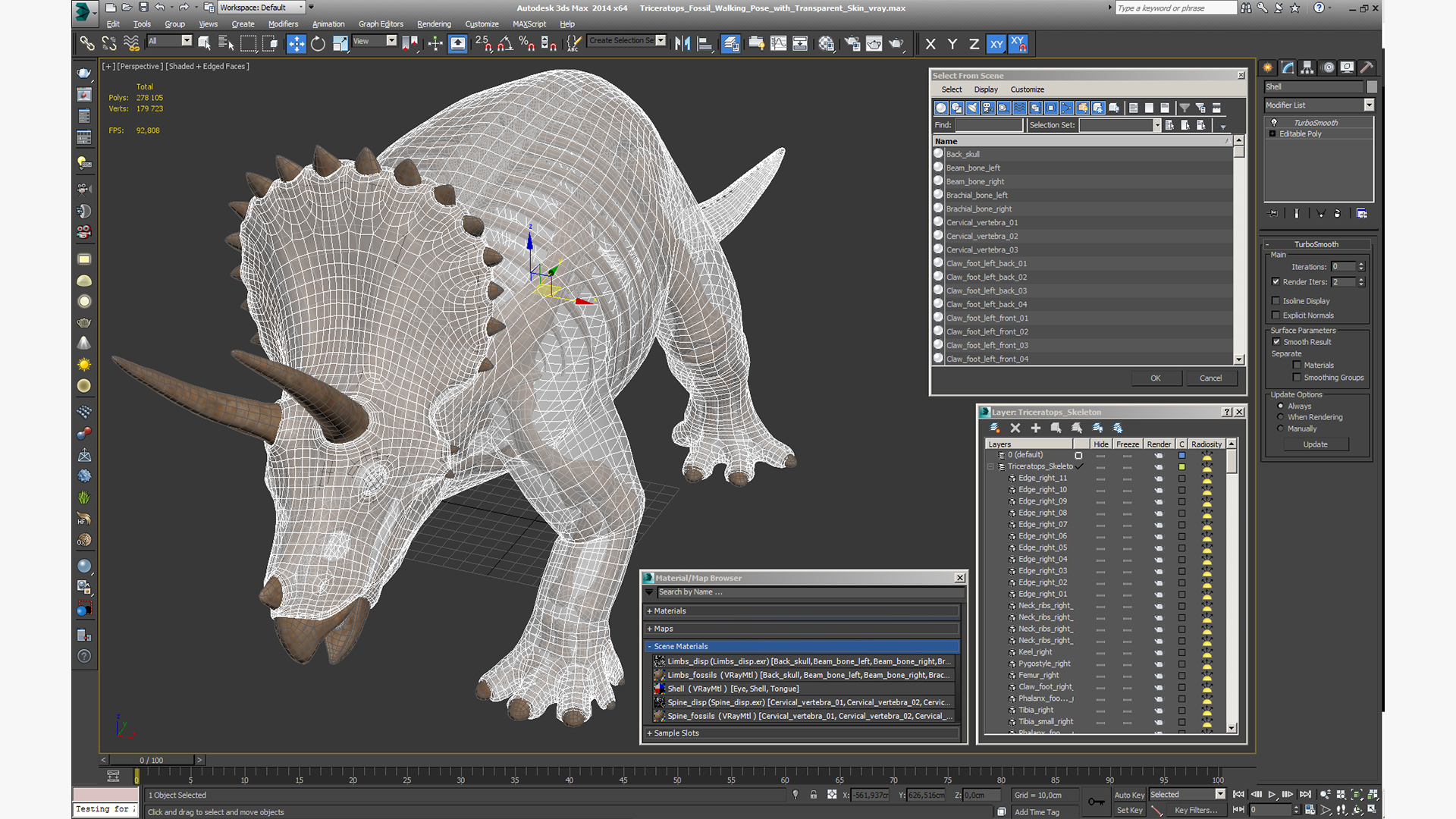Collapse the Scene Materials group
1456x819 pixels.
pos(802,646)
